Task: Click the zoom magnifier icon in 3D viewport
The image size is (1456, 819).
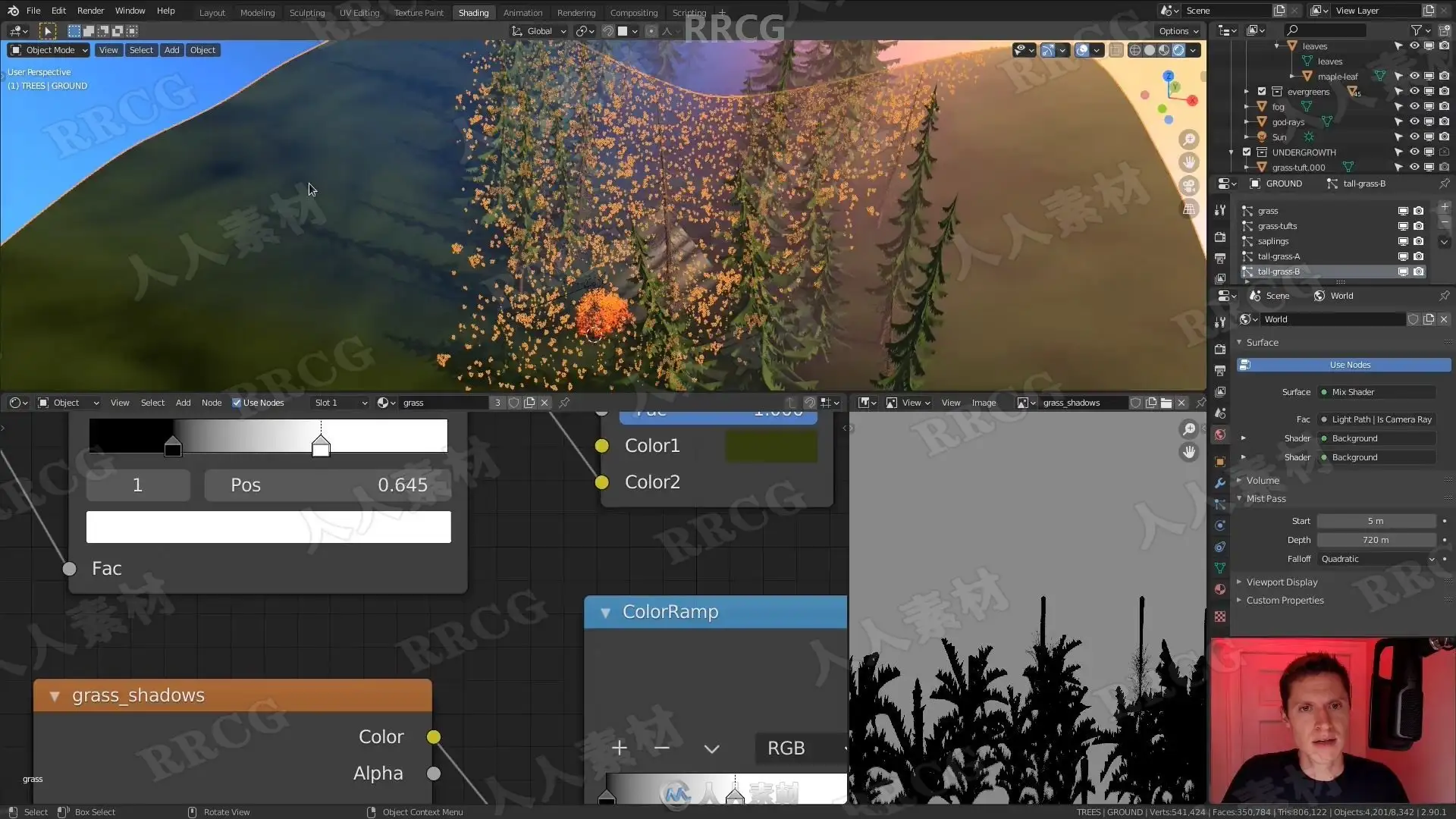Action: 1189,140
